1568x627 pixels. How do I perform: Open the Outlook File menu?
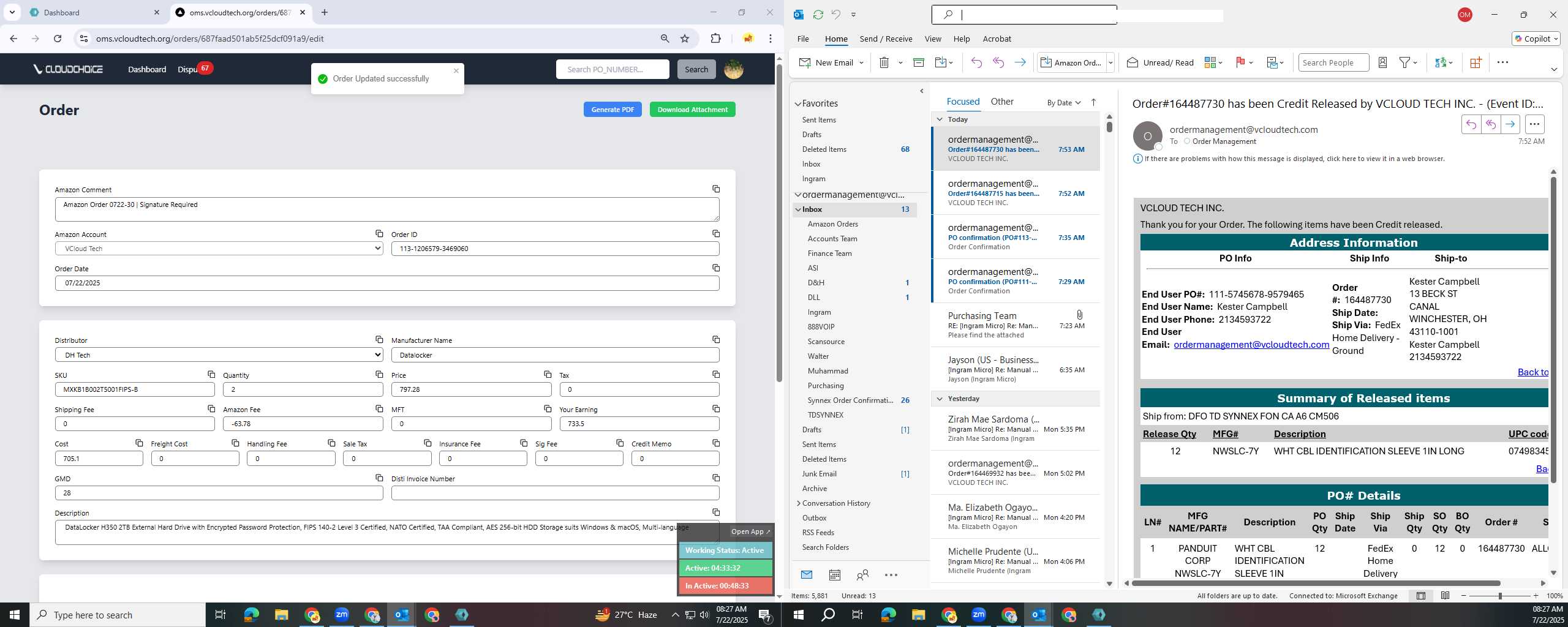(x=803, y=39)
